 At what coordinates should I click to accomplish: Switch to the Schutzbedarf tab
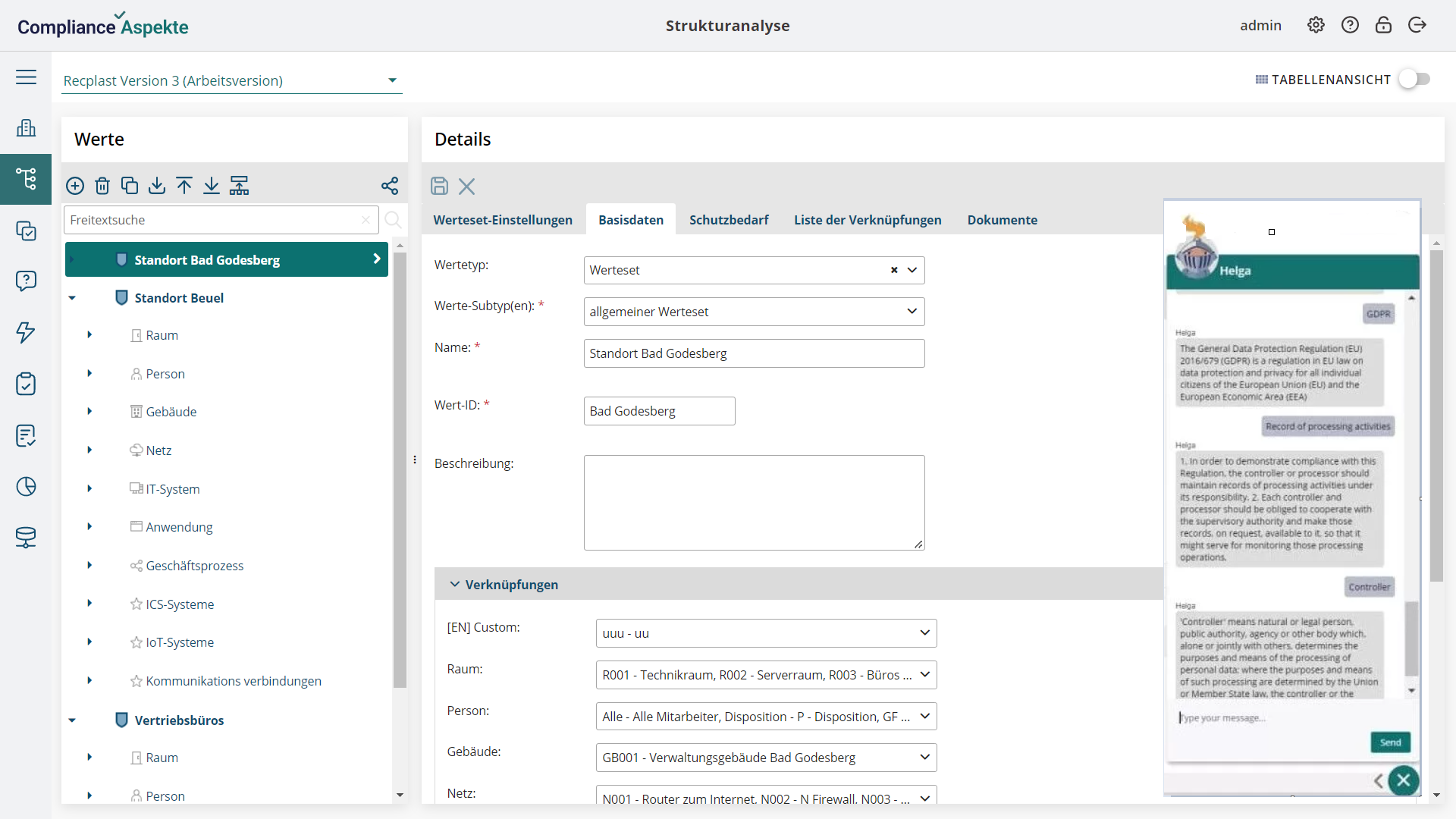(729, 220)
